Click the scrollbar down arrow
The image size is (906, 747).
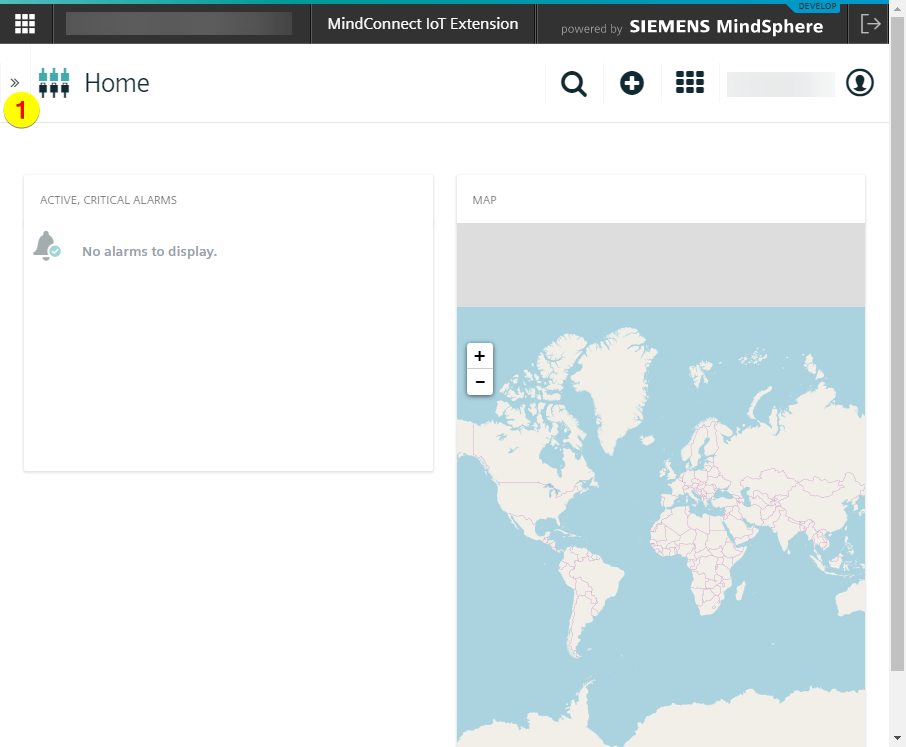tap(897, 738)
